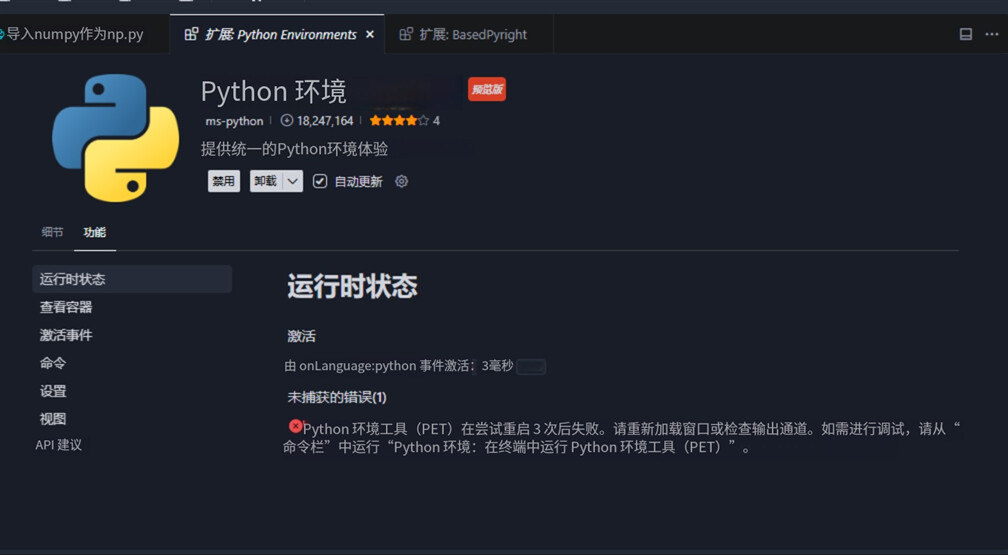Select the 细节 details tab
The image size is (1008, 555).
click(52, 232)
